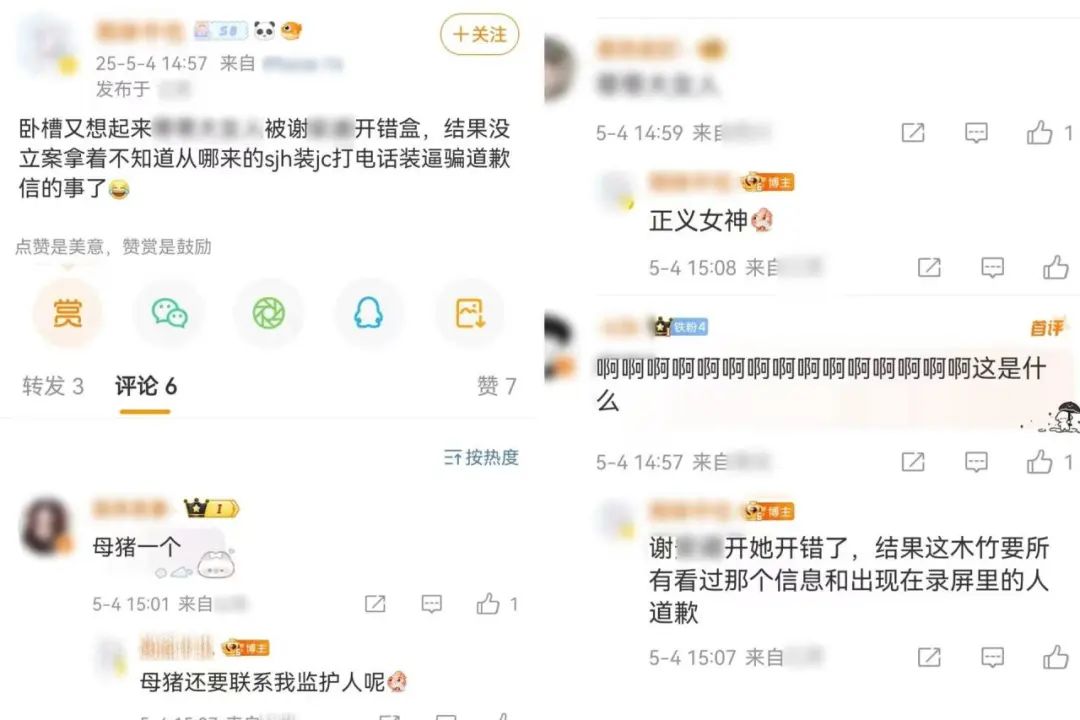Select the 评论 6 tab

coord(146,386)
